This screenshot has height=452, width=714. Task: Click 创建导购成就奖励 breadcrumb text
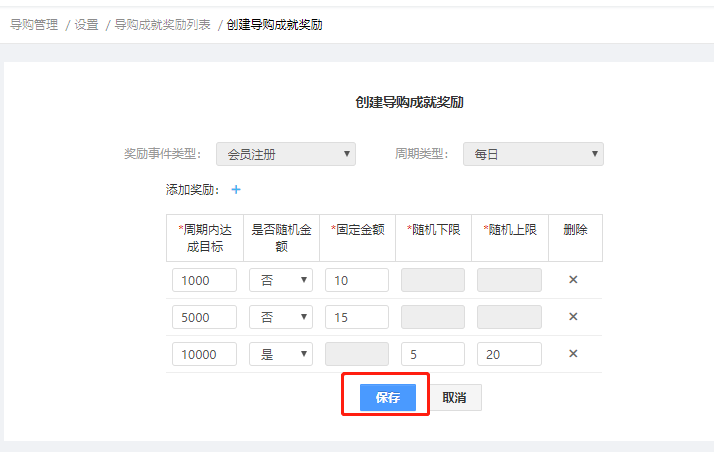pyautogui.click(x=275, y=25)
